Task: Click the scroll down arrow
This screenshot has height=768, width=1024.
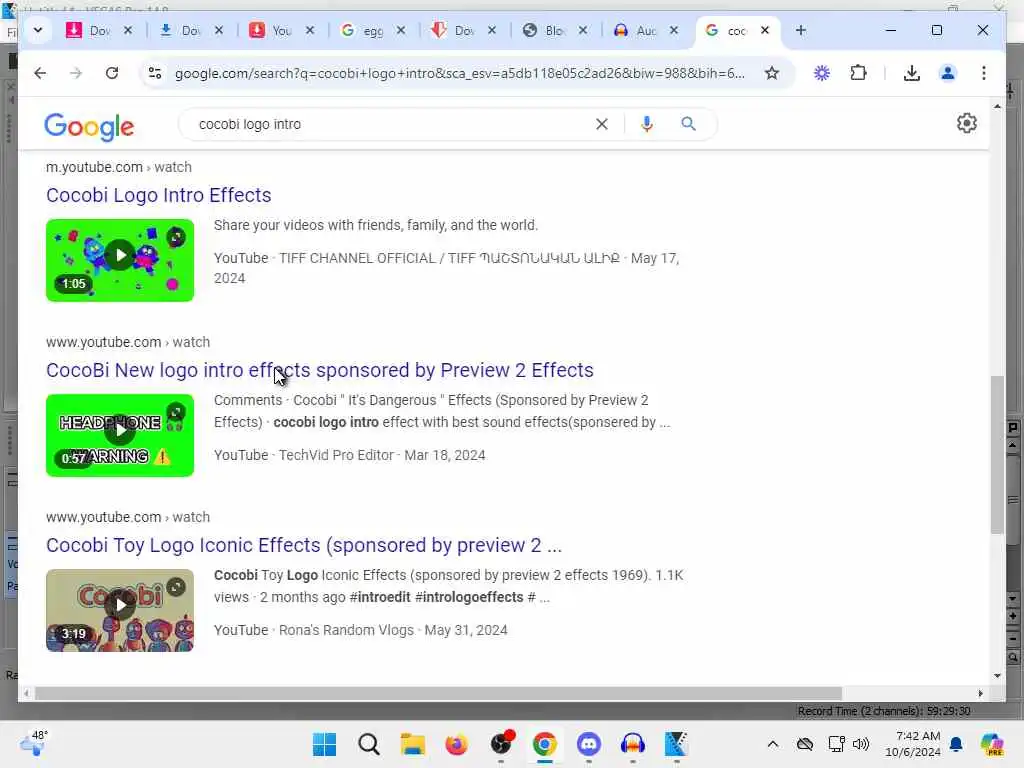Action: click(997, 676)
